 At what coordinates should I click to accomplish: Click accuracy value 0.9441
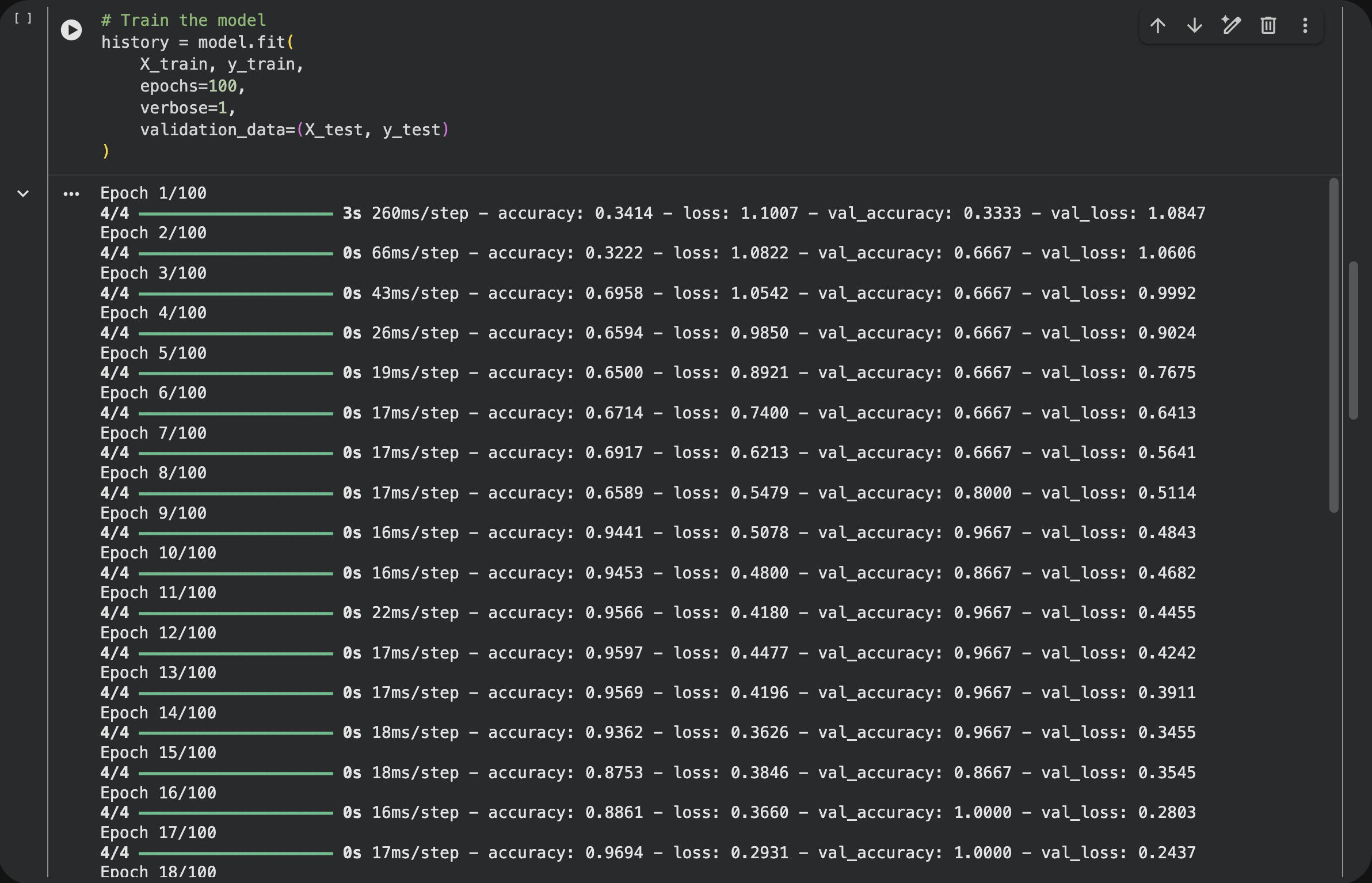[x=614, y=532]
